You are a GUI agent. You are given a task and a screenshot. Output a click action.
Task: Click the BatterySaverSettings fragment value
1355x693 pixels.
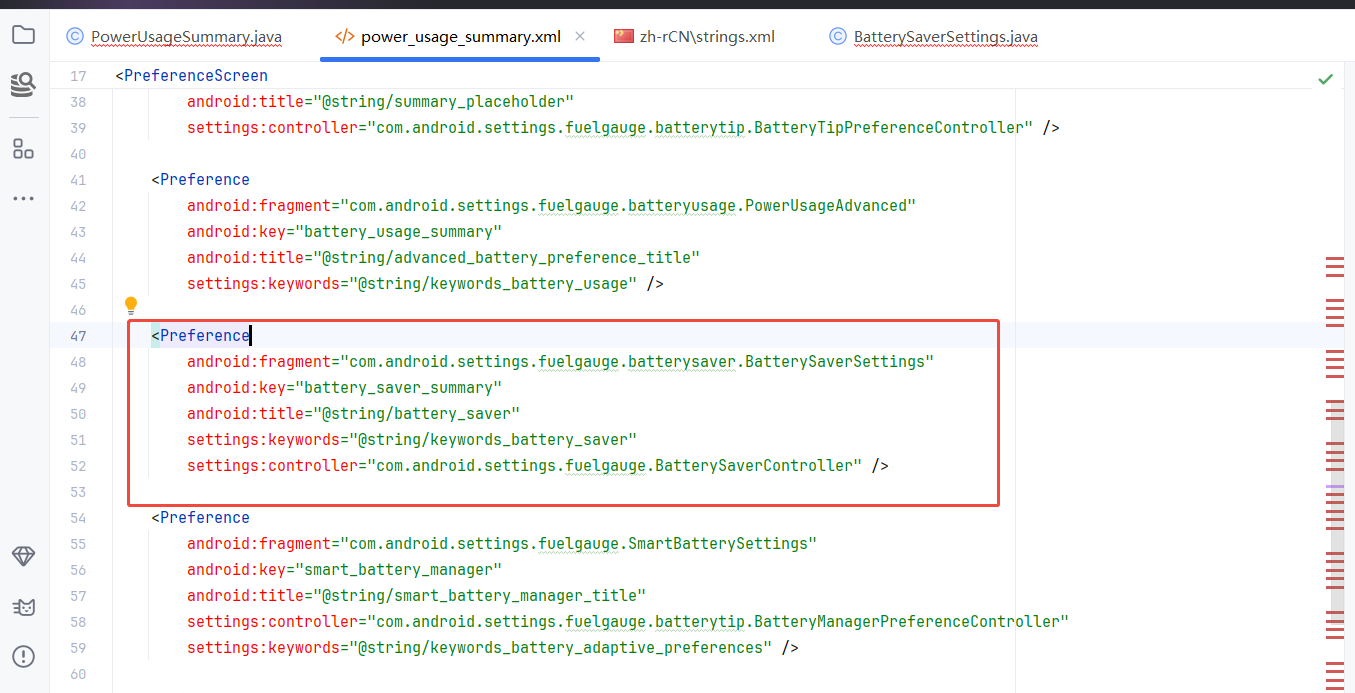[635, 362]
